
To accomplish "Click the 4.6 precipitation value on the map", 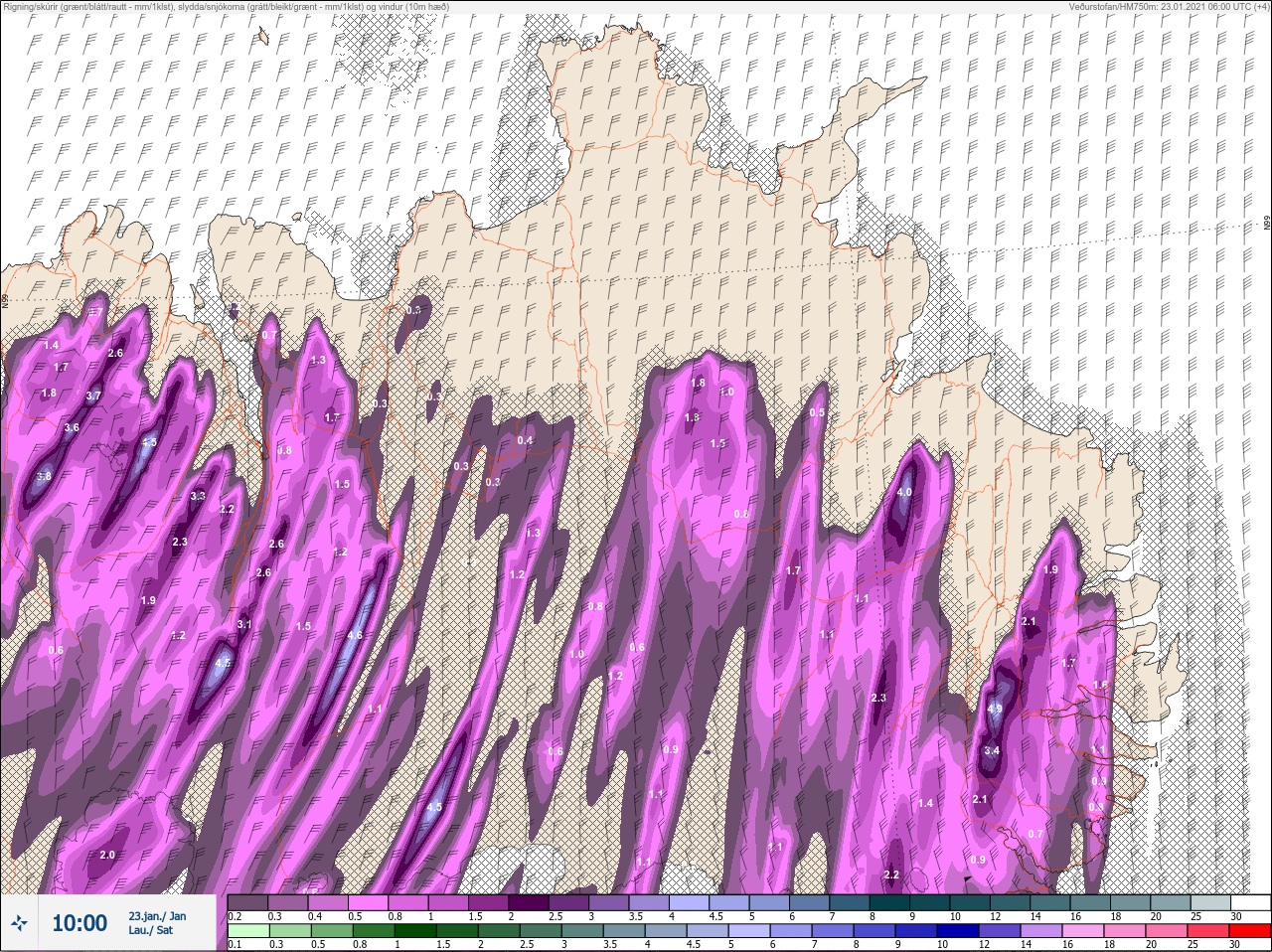I will pyautogui.click(x=355, y=635).
